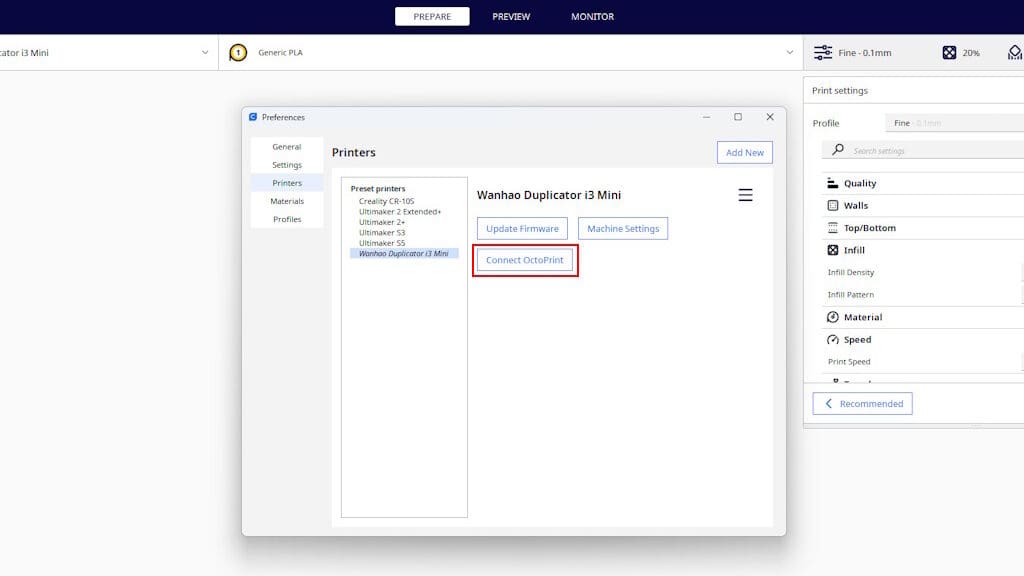This screenshot has height=576, width=1024.
Task: Click the print settings sliders icon
Action: [823, 52]
